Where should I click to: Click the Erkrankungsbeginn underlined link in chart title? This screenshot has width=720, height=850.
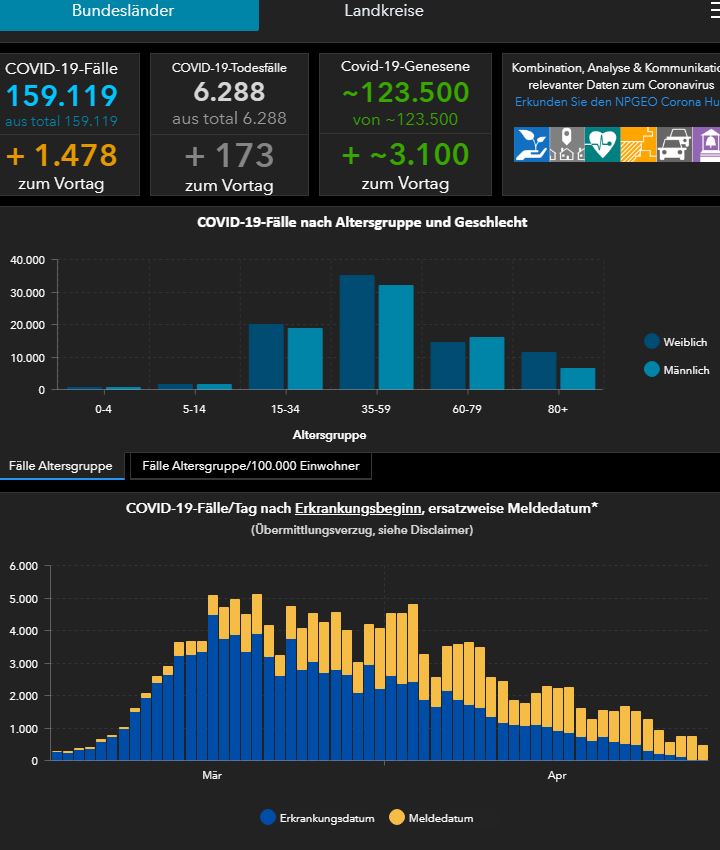point(358,508)
